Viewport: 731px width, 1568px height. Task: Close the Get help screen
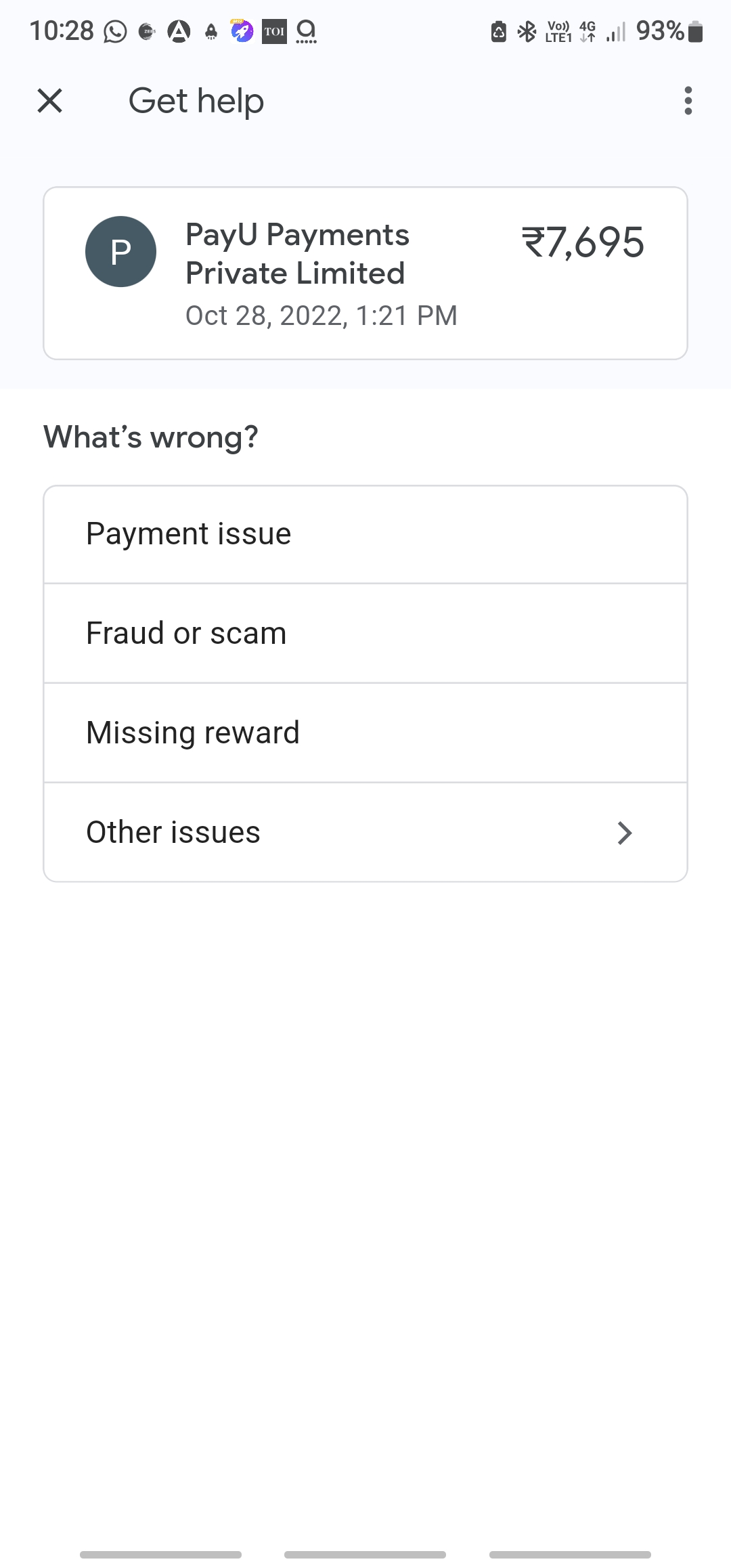coord(49,101)
